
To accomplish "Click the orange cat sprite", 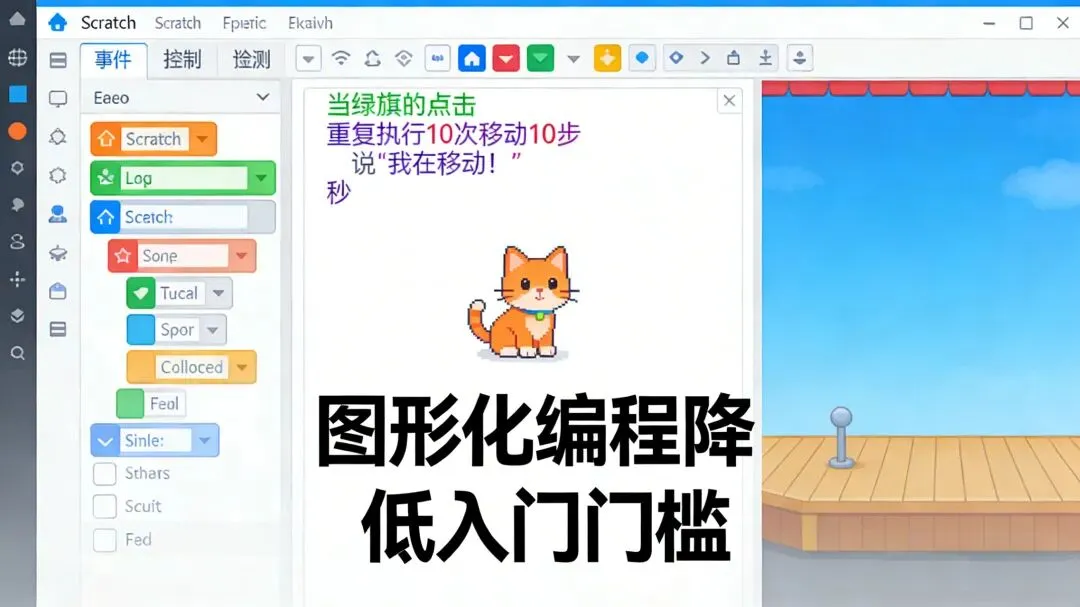I will pos(523,302).
